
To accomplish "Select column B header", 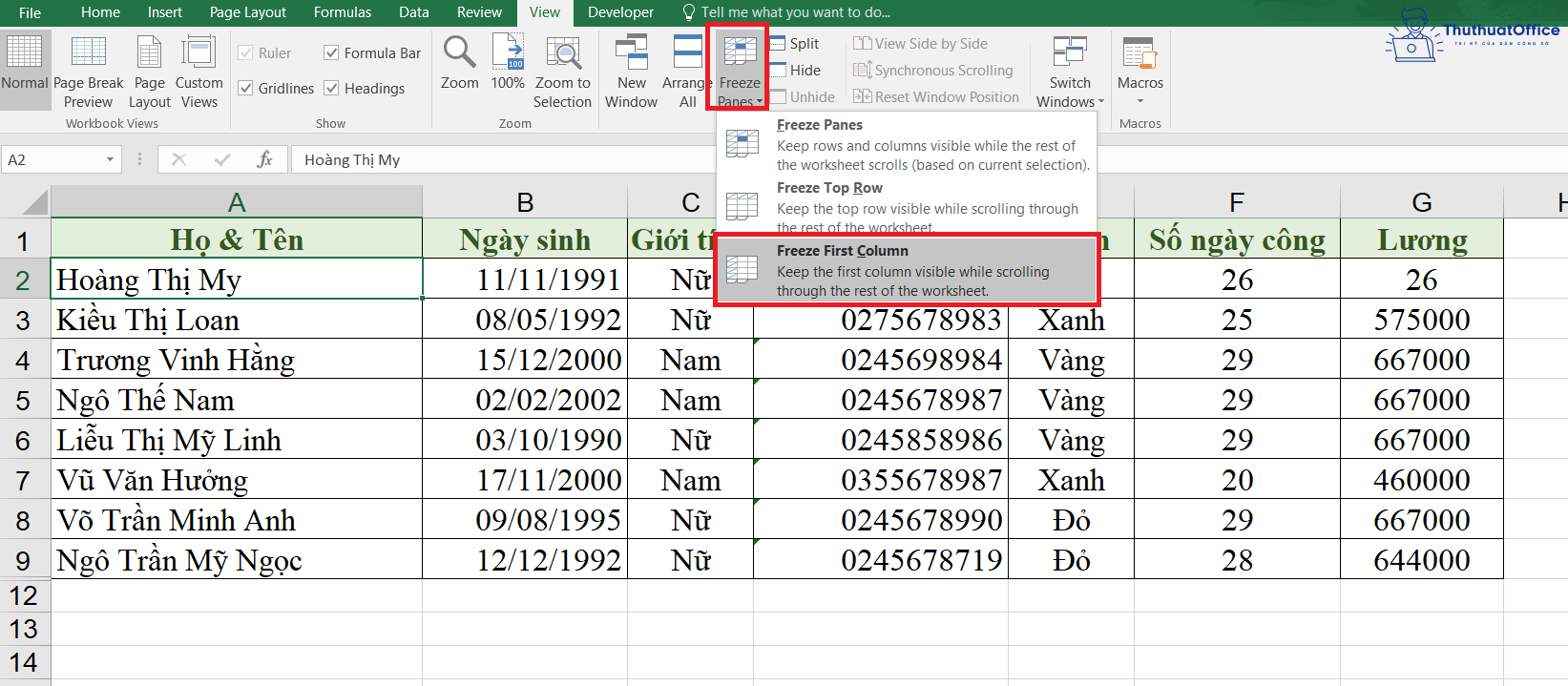I will 525,202.
